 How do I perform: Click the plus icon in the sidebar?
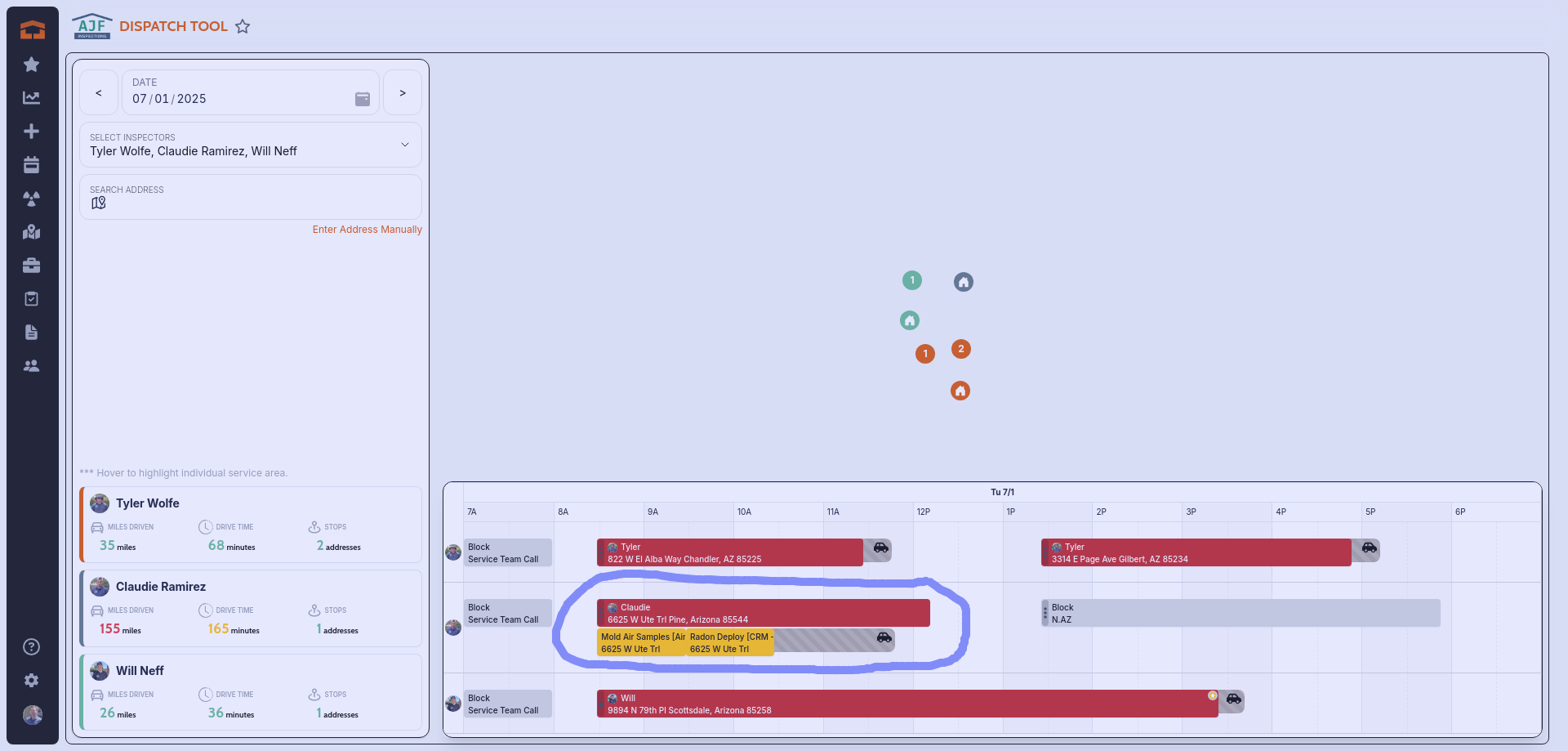pyautogui.click(x=32, y=132)
